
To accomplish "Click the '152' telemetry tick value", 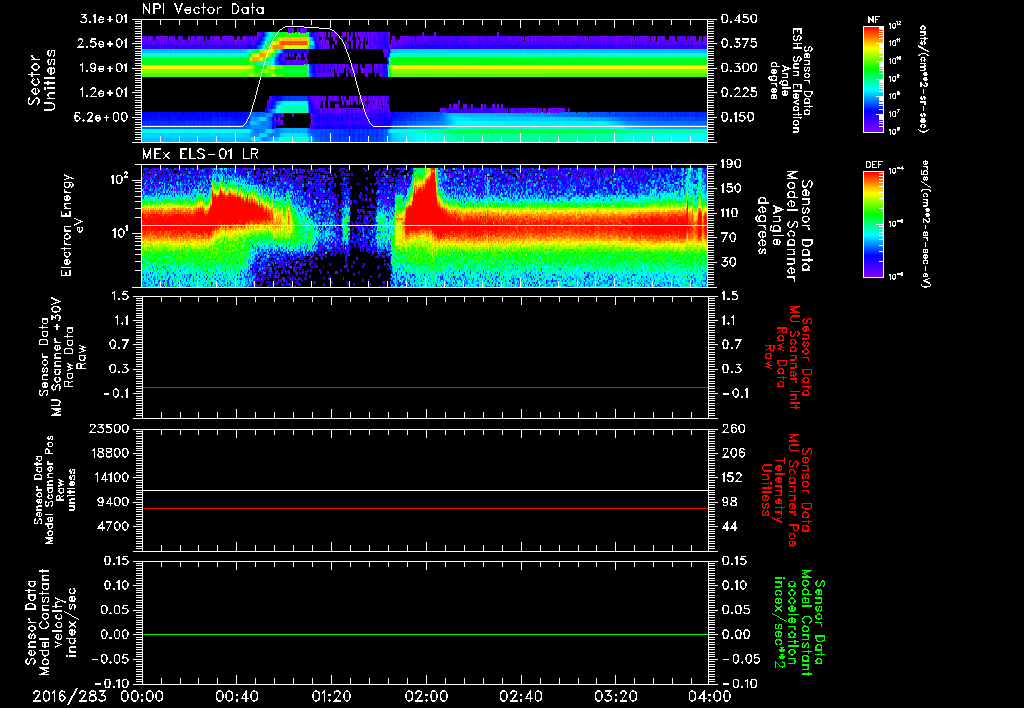I will click(731, 477).
